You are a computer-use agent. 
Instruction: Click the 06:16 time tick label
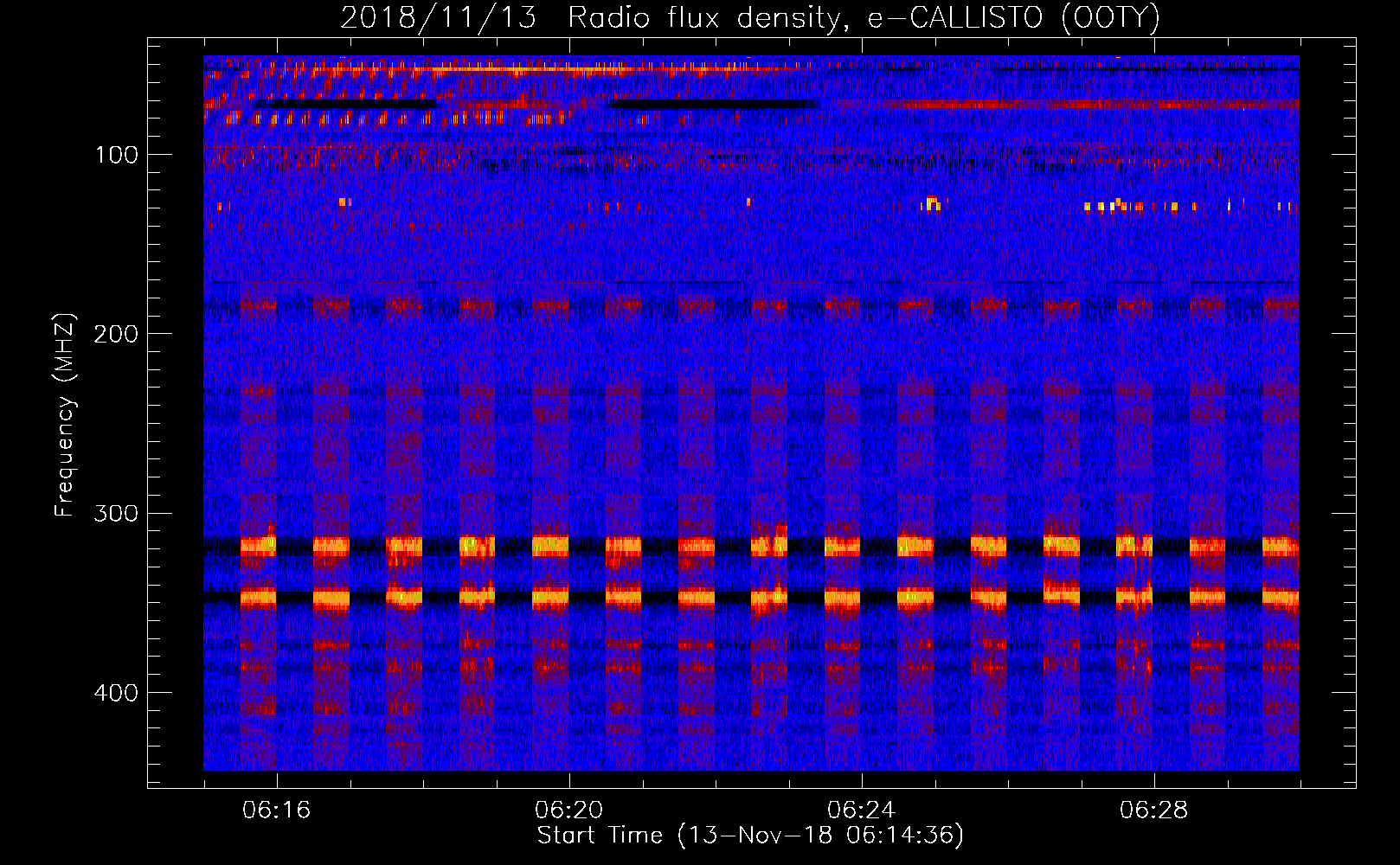coord(277,811)
